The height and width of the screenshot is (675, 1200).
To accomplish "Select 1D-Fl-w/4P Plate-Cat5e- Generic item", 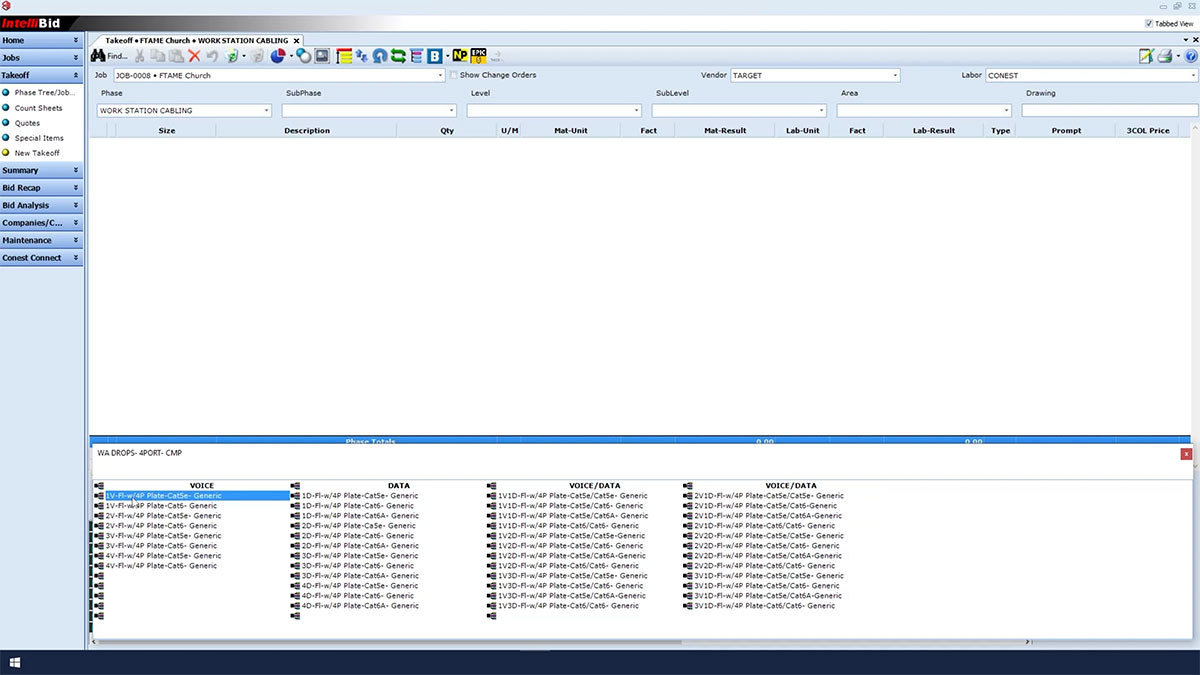I will (359, 496).
